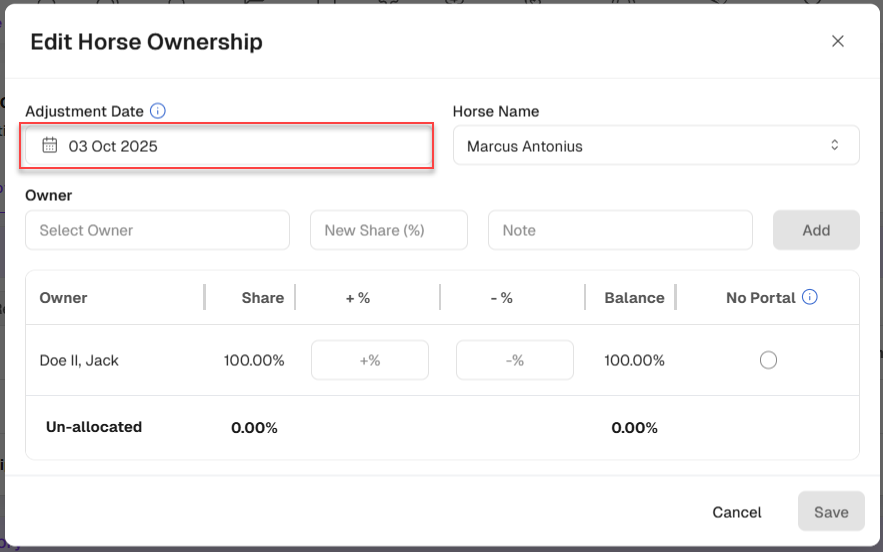Click the info icon beside Adjustment Date
This screenshot has height=552, width=883.
tap(158, 112)
